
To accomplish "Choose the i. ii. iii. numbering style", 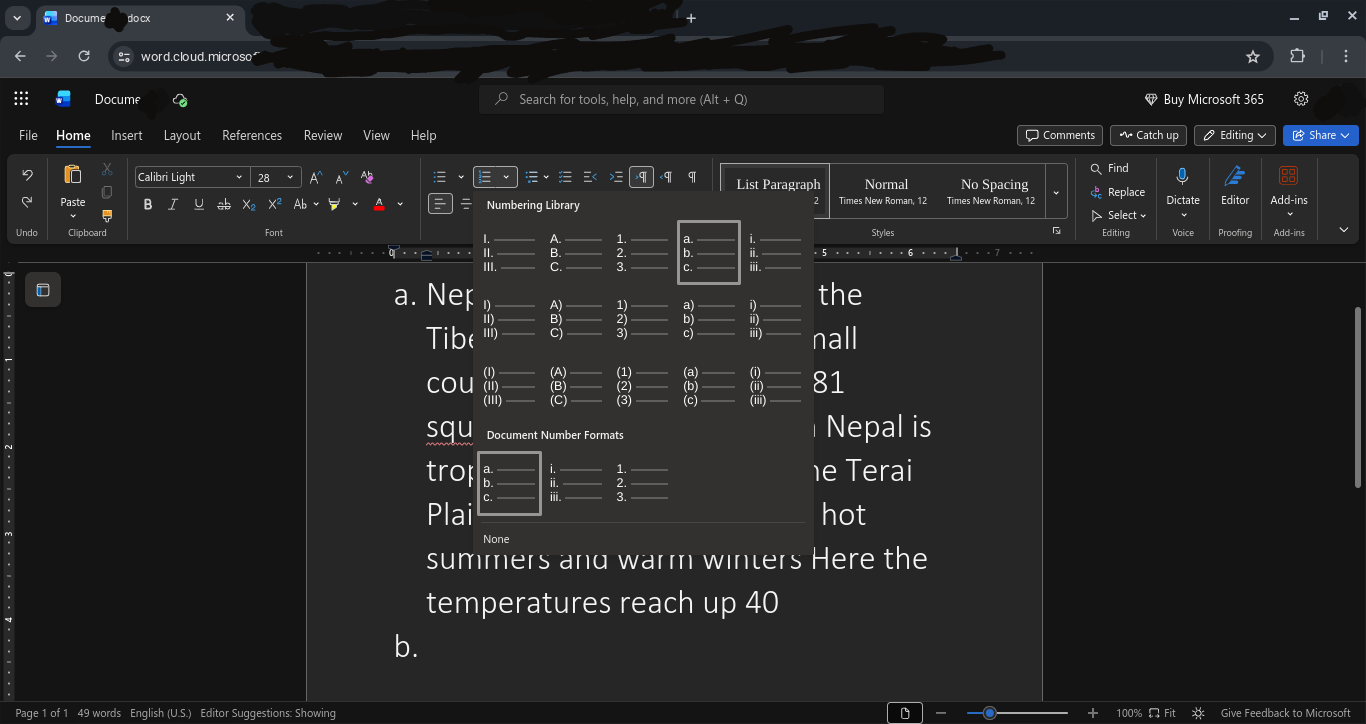I will 776,252.
